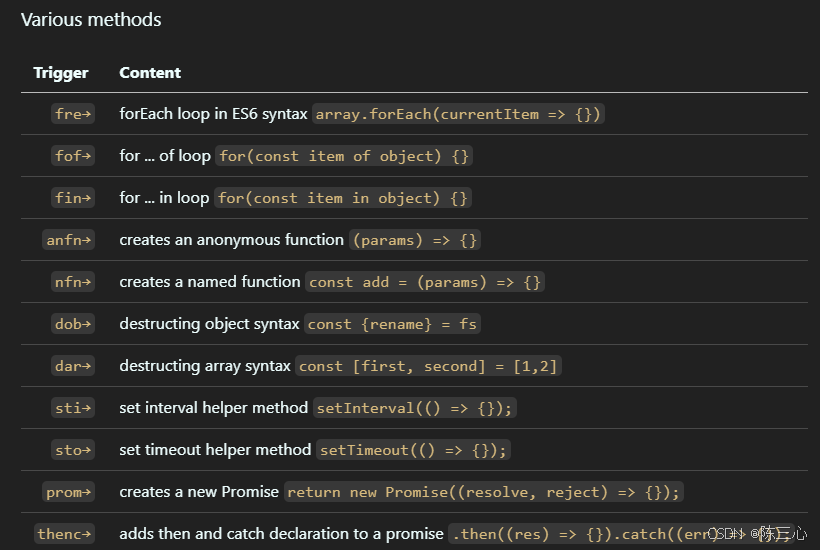Screen dimensions: 820x550
Task: Click the array.forEach code snippet
Action: click(459, 114)
